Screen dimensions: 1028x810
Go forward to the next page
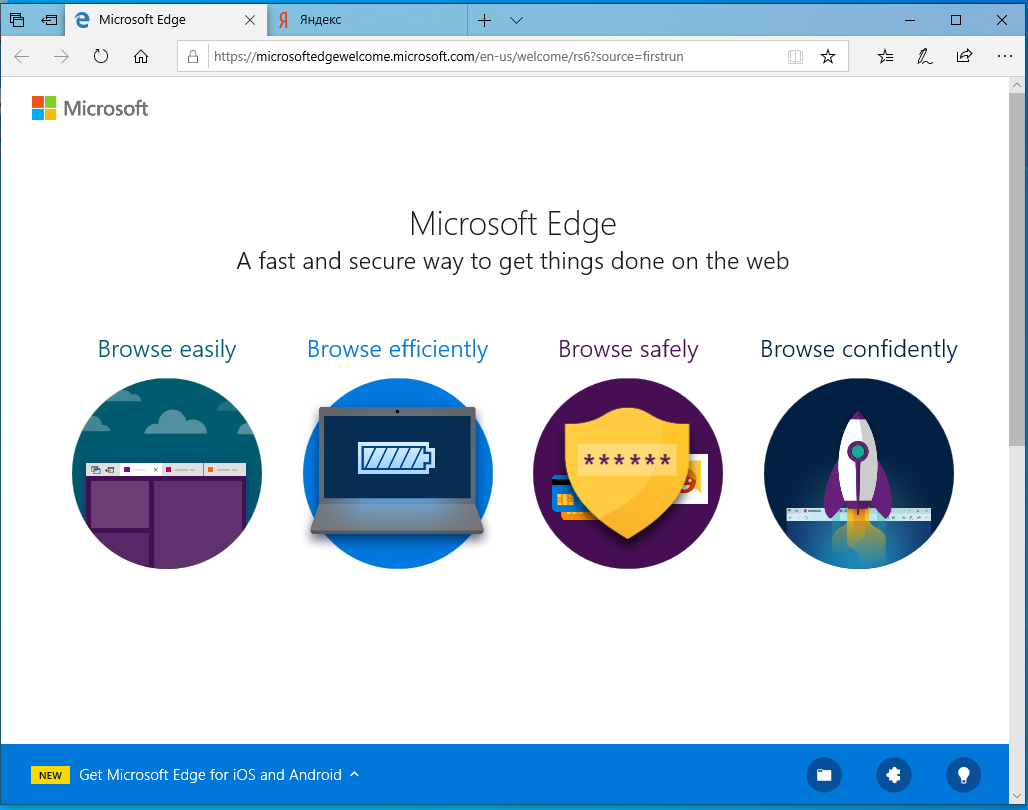coord(61,56)
